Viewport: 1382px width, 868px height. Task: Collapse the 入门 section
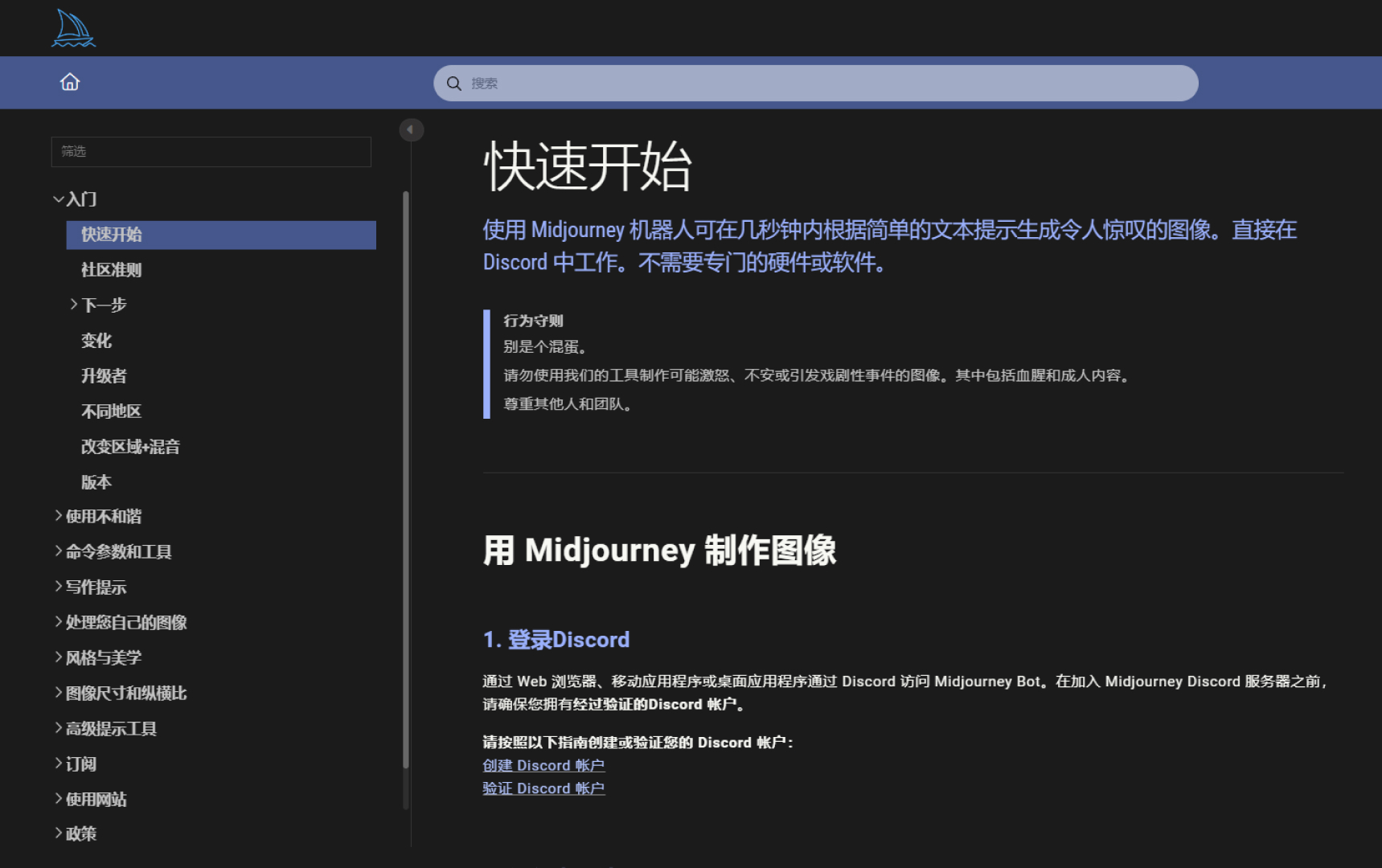(80, 199)
